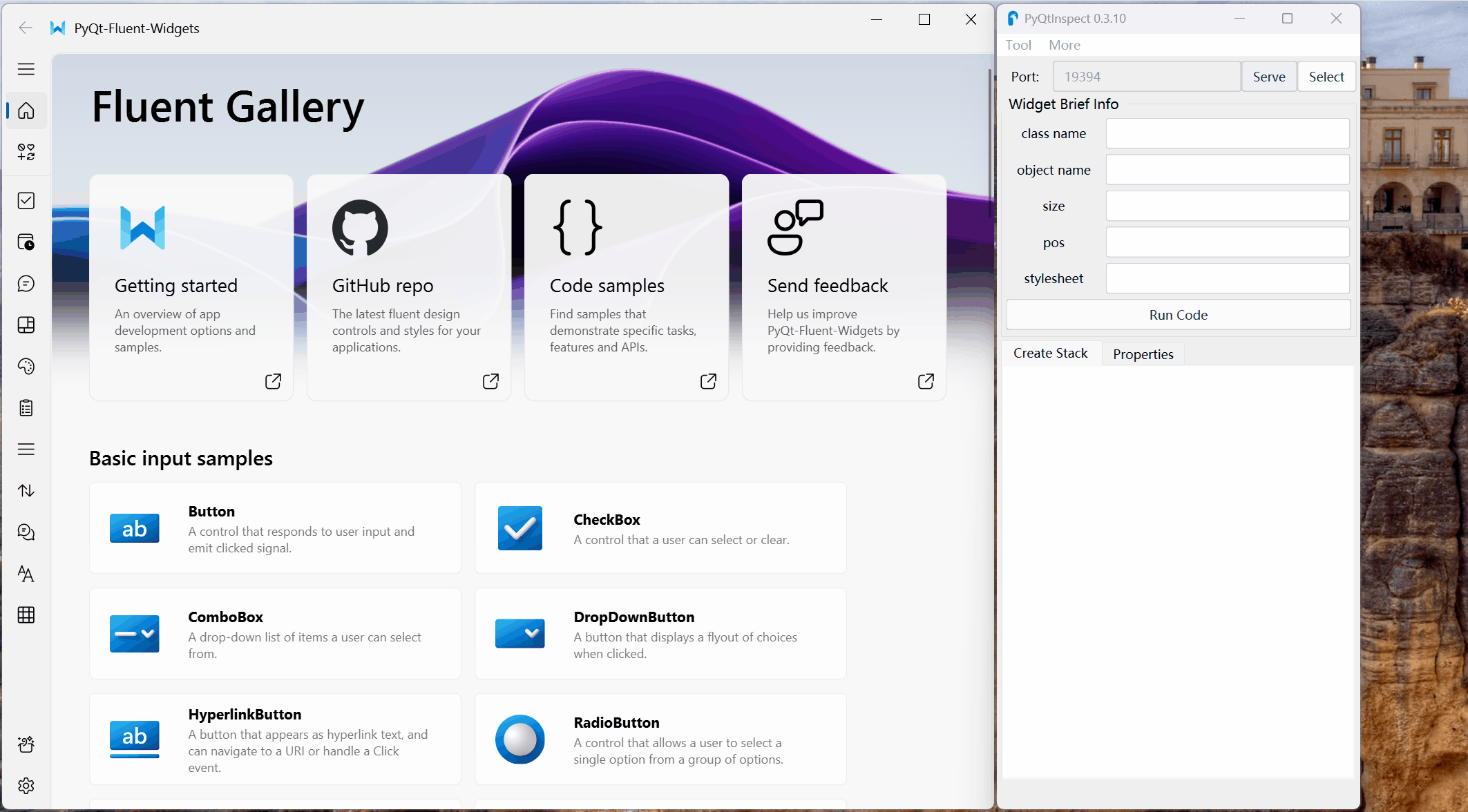This screenshot has width=1468, height=812.
Task: Open the ComboBox sample card
Action: (x=275, y=634)
